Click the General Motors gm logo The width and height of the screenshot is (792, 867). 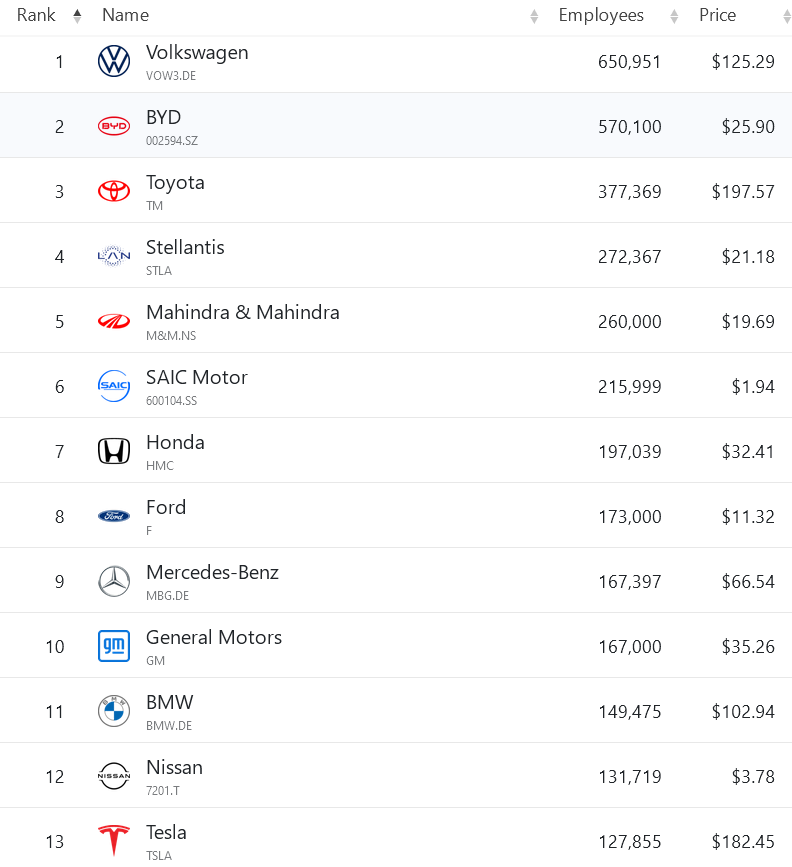click(114, 646)
